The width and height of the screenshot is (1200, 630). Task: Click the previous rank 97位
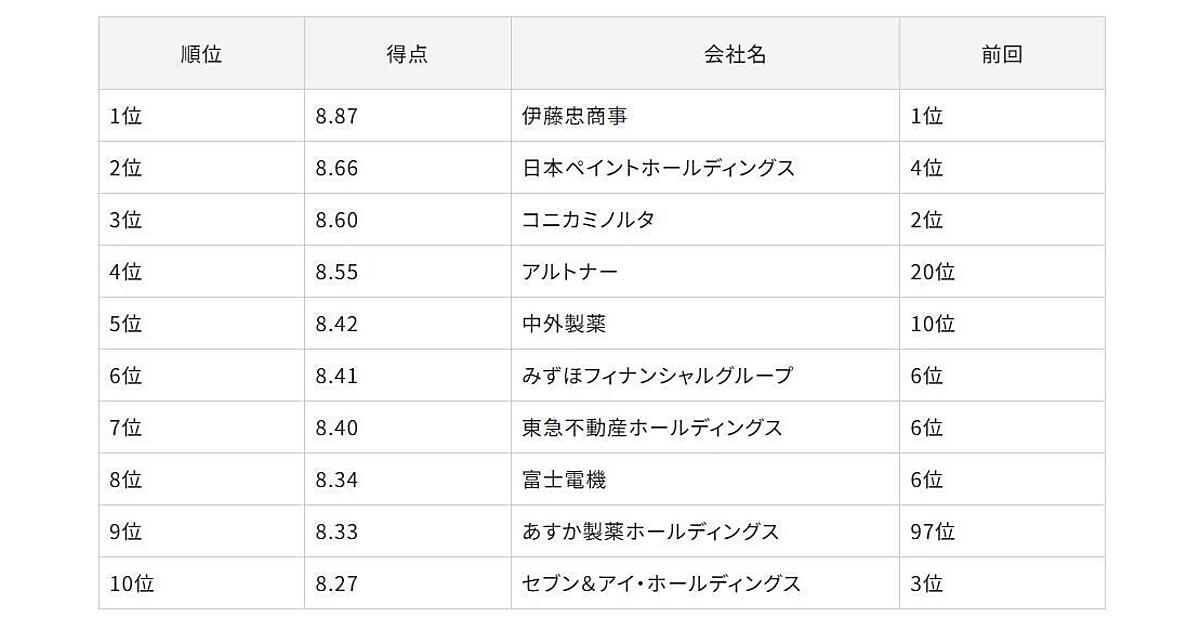(x=932, y=532)
